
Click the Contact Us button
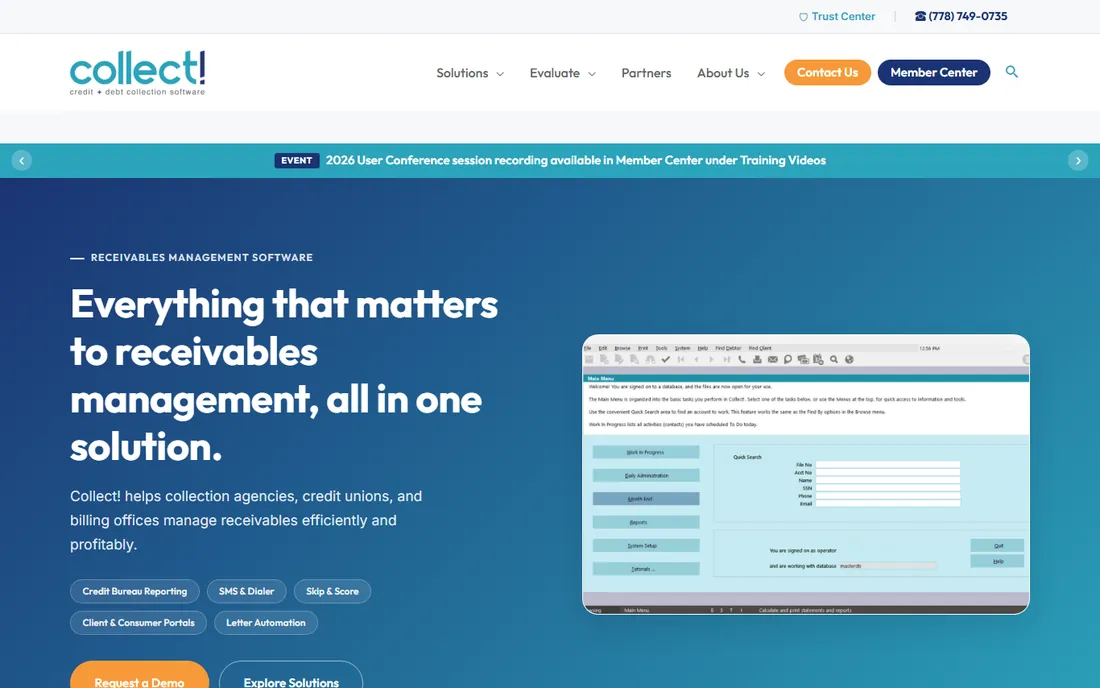(x=827, y=72)
